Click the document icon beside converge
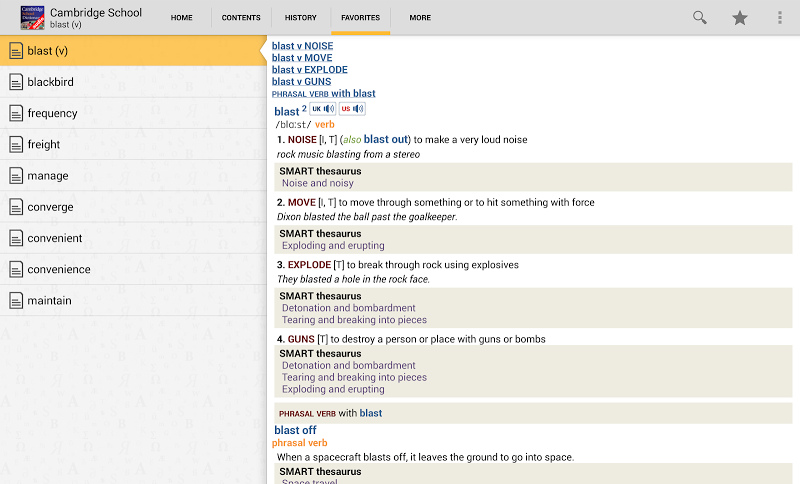The width and height of the screenshot is (800, 484). pos(16,207)
